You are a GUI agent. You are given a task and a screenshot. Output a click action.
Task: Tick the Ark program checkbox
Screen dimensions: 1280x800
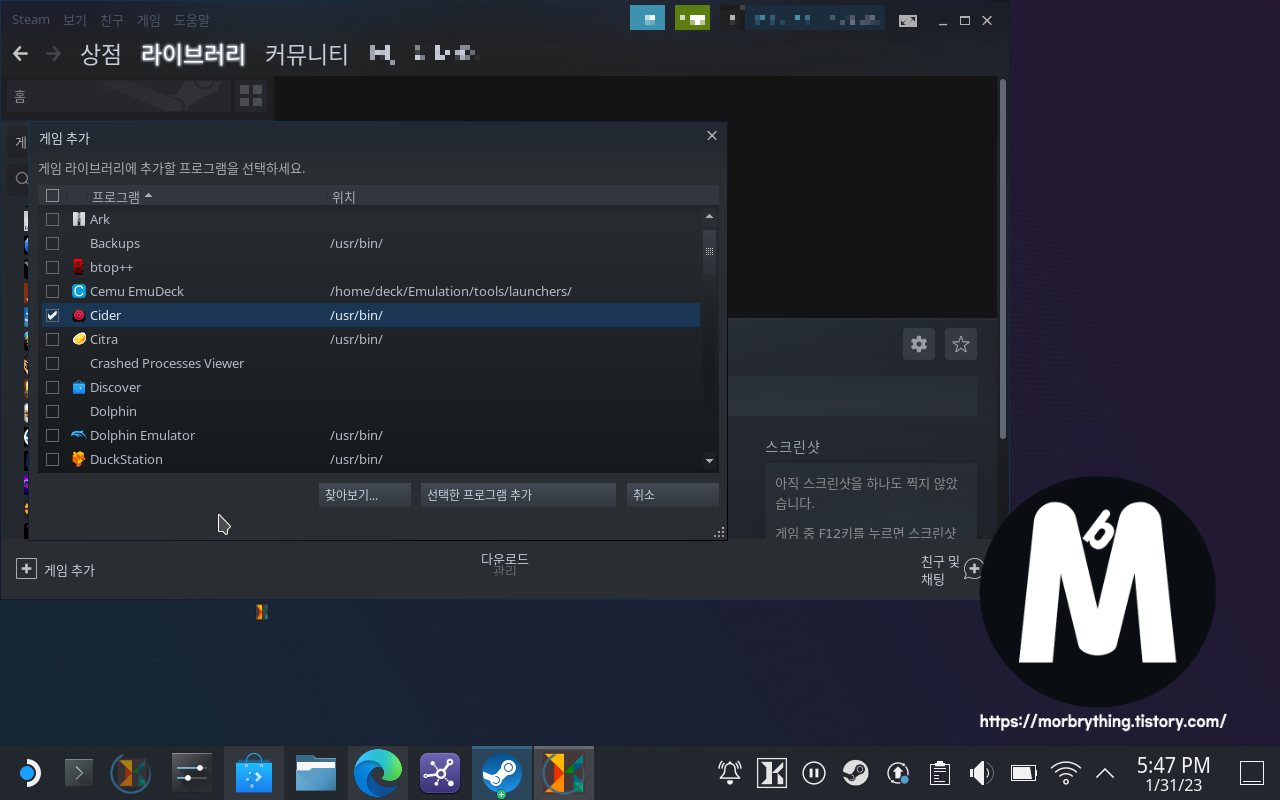(53, 219)
